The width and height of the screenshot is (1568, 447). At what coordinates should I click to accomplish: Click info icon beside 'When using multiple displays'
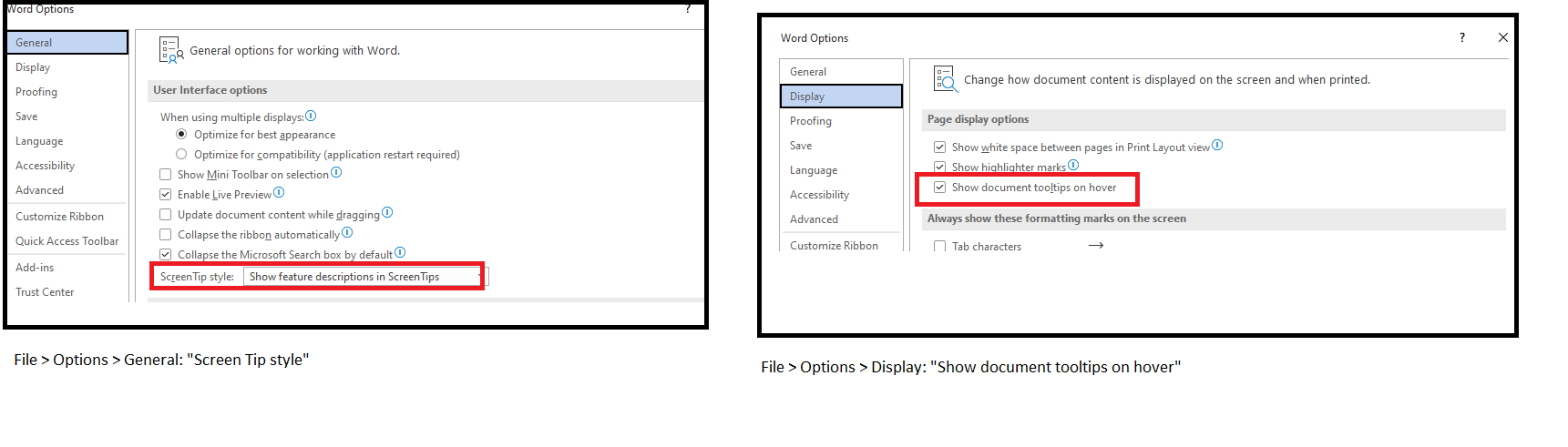point(311,116)
